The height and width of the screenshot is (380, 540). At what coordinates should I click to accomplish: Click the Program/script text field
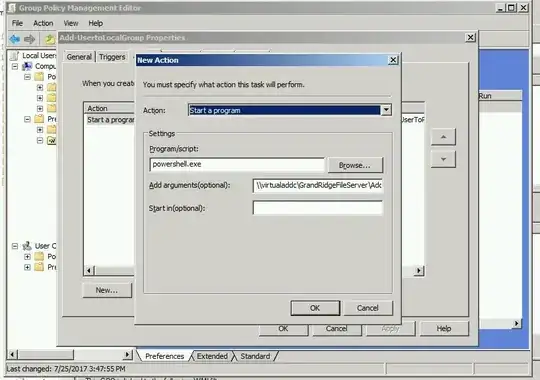237,164
